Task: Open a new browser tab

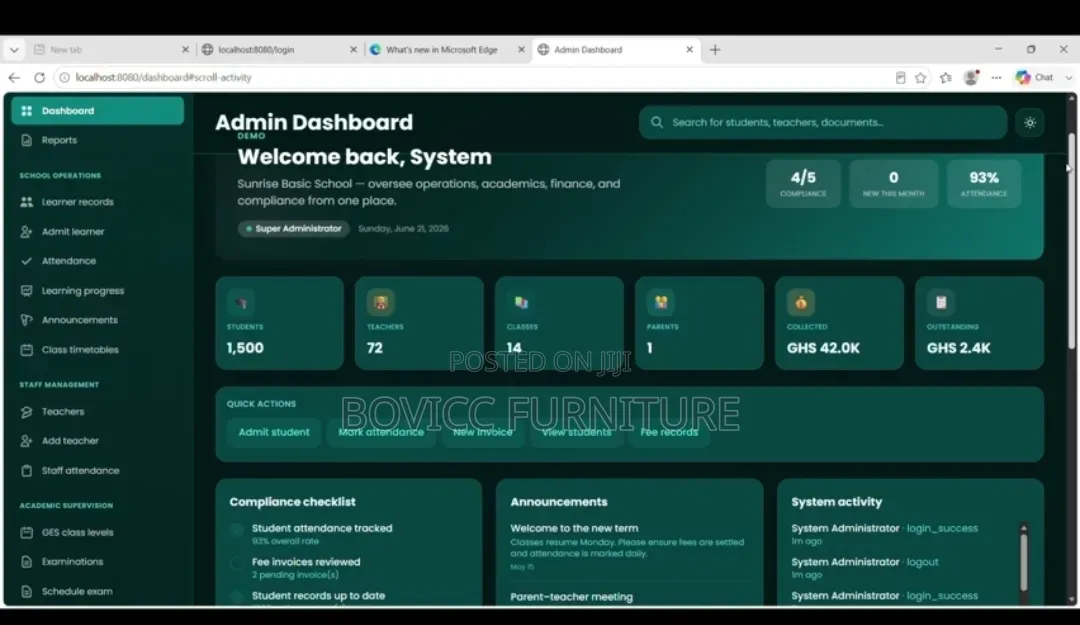Action: 715,50
